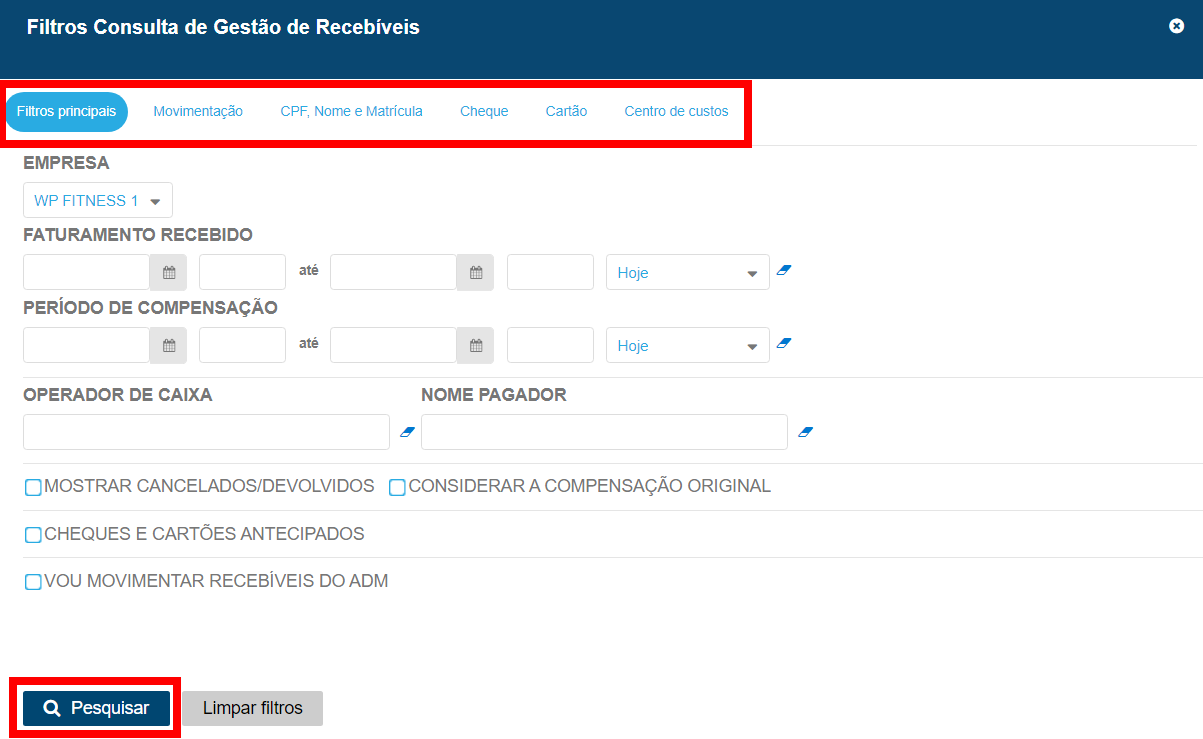Clear Período de Compensação with eraser icon
Image resolution: width=1203 pixels, height=739 pixels.
tap(784, 344)
